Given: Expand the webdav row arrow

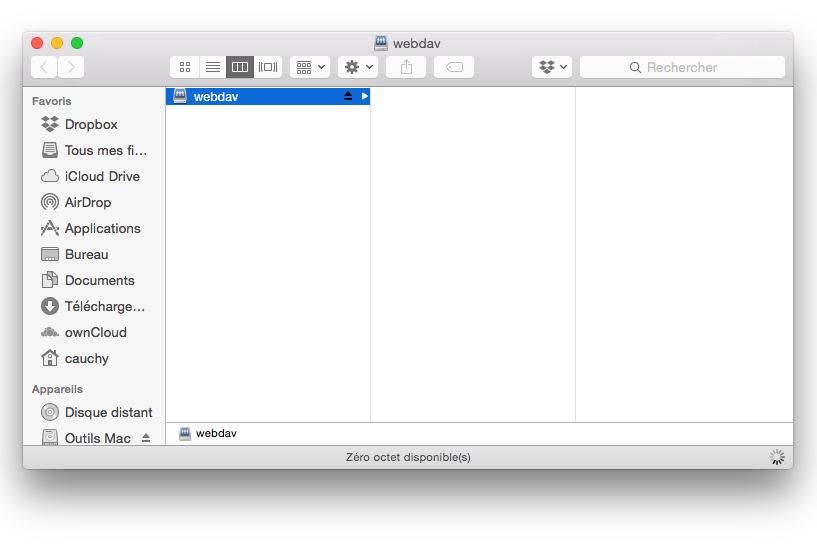Looking at the screenshot, I should tap(364, 96).
